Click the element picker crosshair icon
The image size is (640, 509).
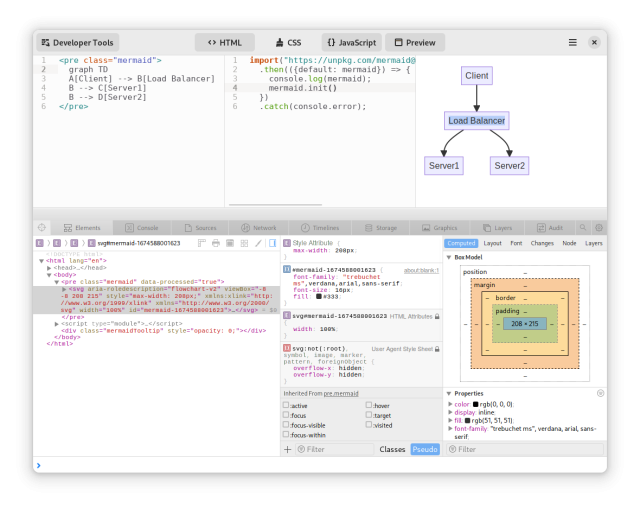[x=42, y=228]
